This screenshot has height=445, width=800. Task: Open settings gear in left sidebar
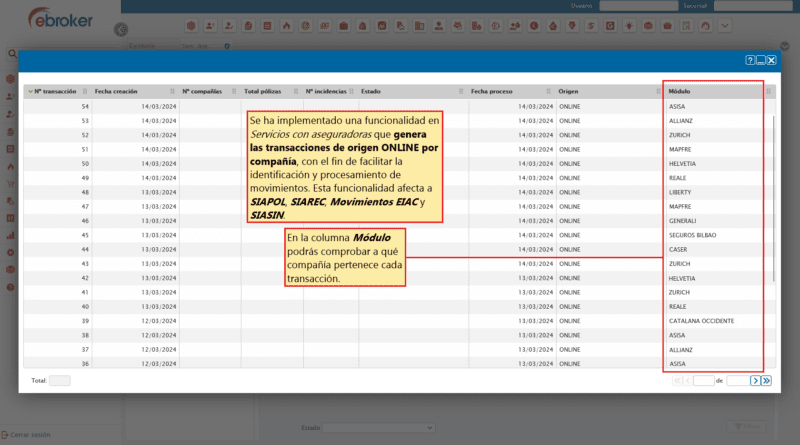tap(10, 253)
